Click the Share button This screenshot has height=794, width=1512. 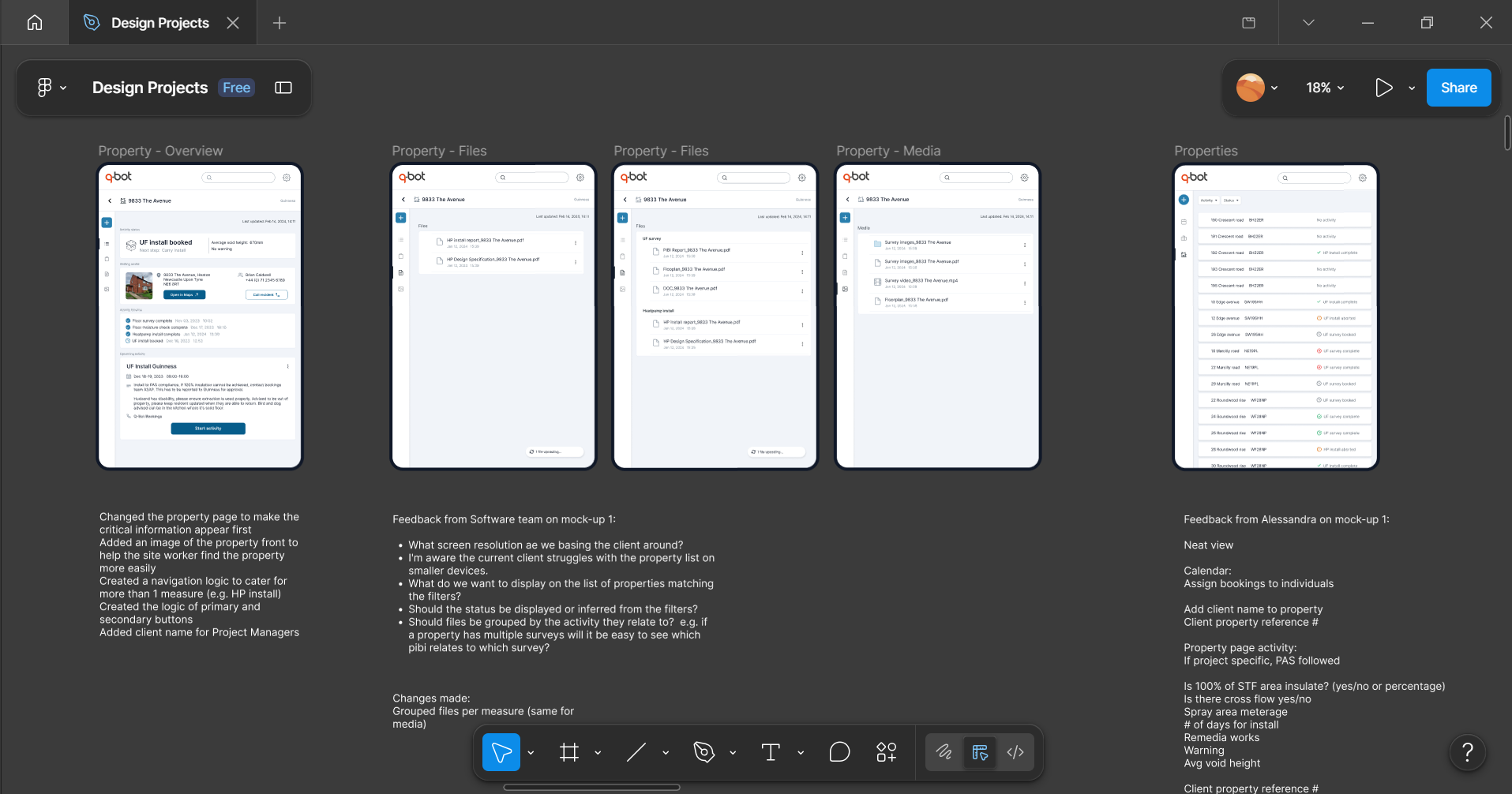tap(1458, 88)
